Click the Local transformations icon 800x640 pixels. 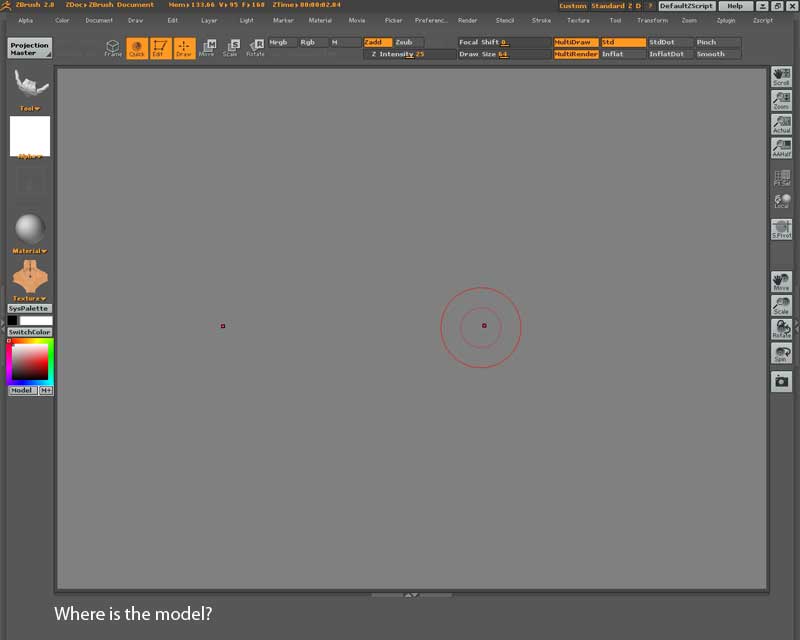coord(781,201)
